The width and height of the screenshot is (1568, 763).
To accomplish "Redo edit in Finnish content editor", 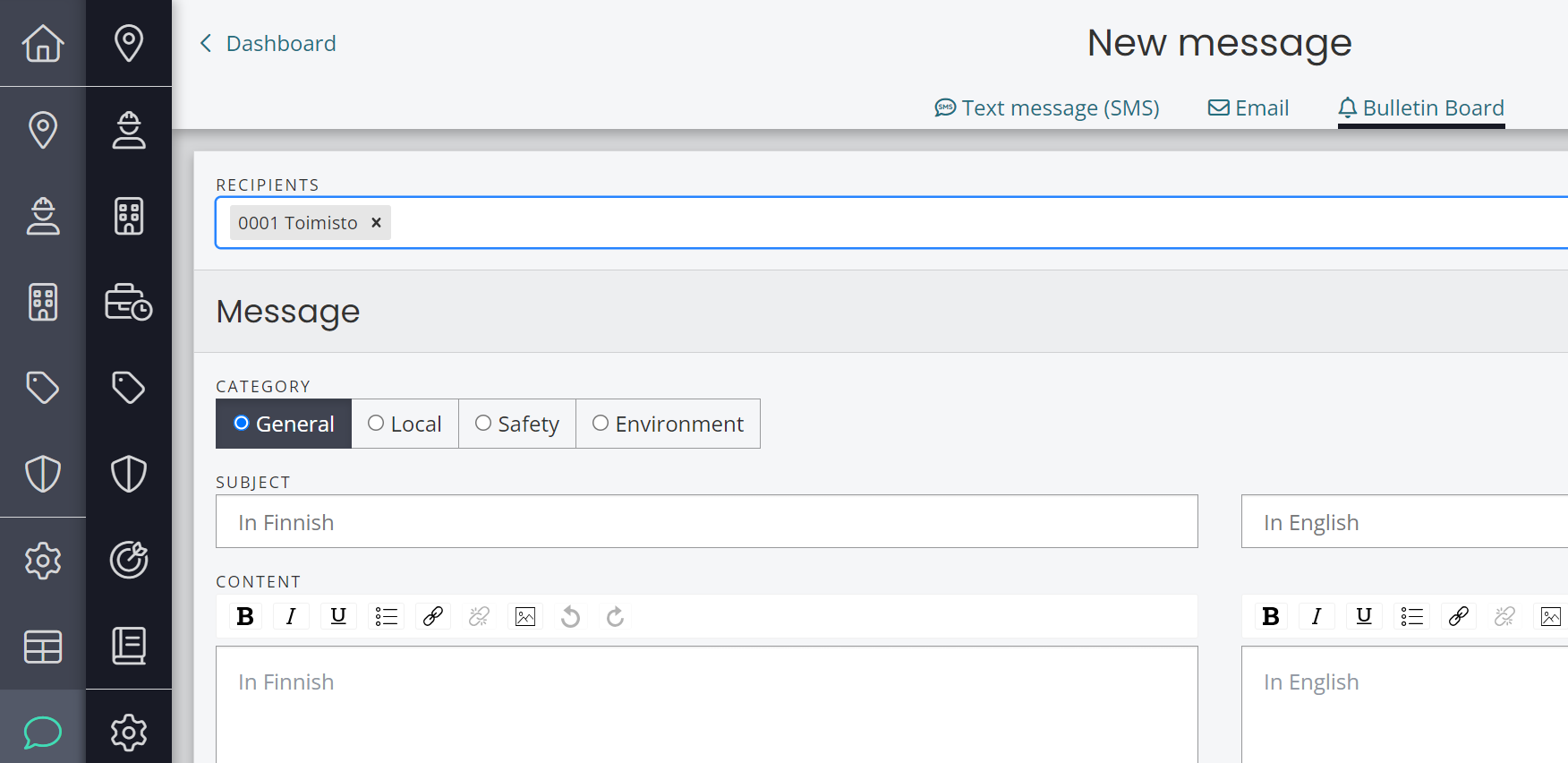I will point(615,616).
